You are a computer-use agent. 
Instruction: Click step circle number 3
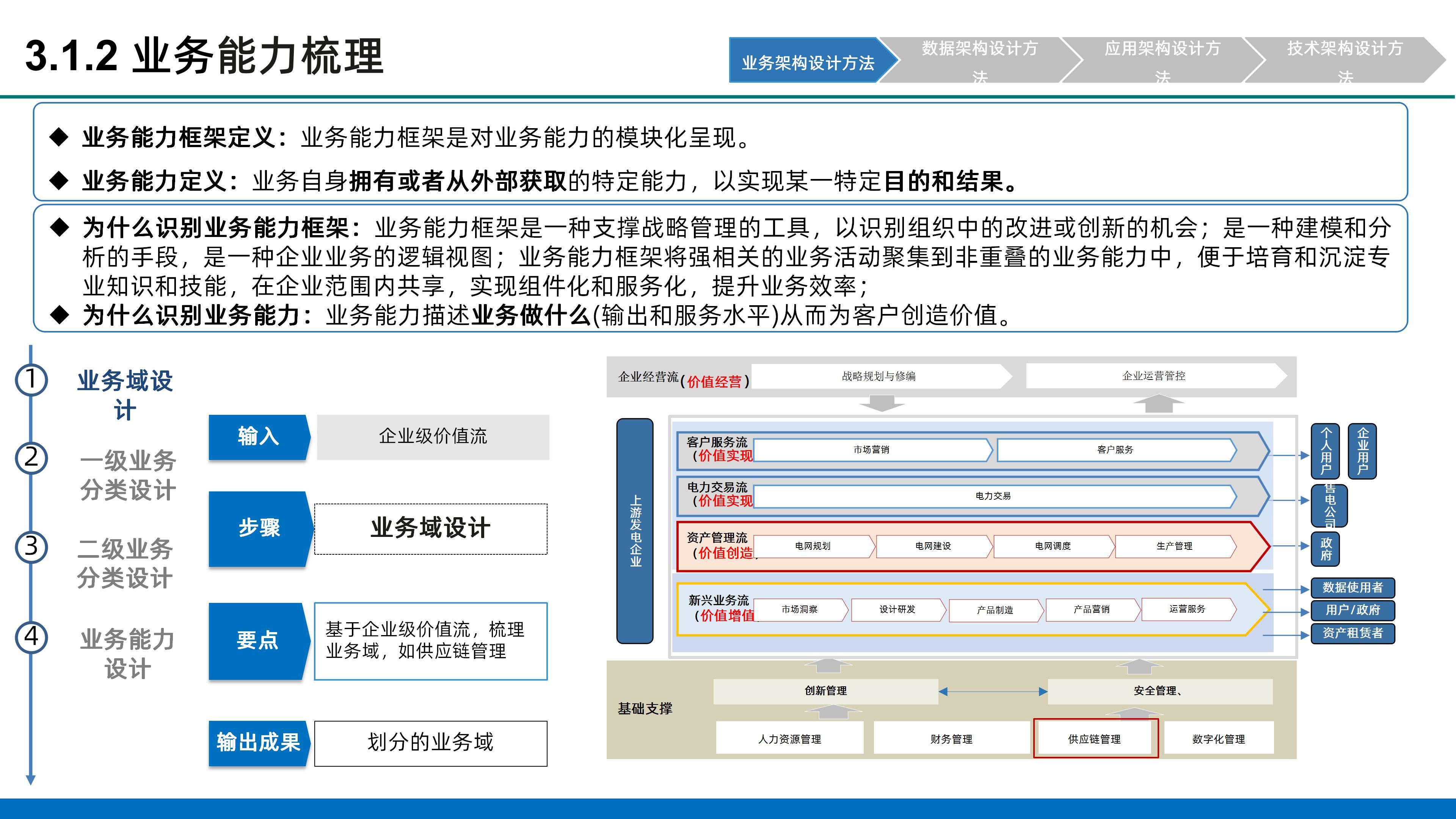(31, 546)
